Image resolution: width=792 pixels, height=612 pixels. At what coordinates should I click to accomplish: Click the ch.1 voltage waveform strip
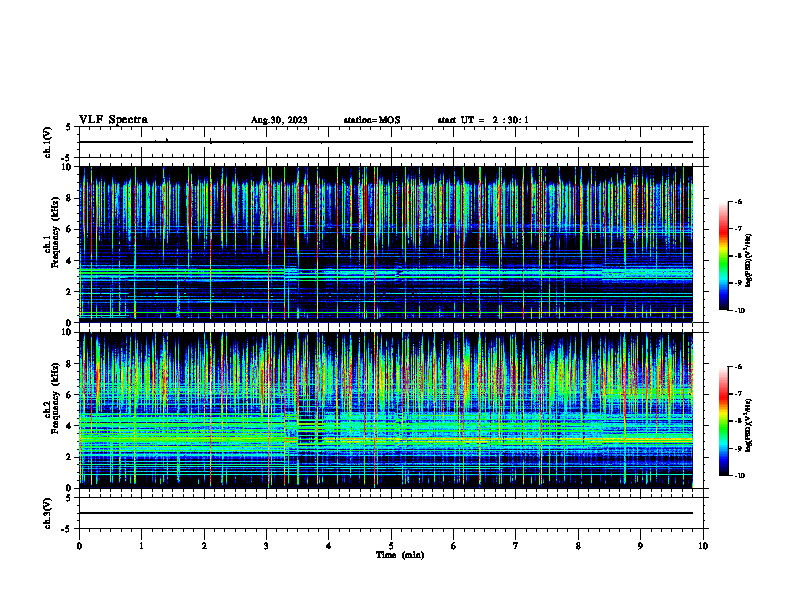pos(391,142)
